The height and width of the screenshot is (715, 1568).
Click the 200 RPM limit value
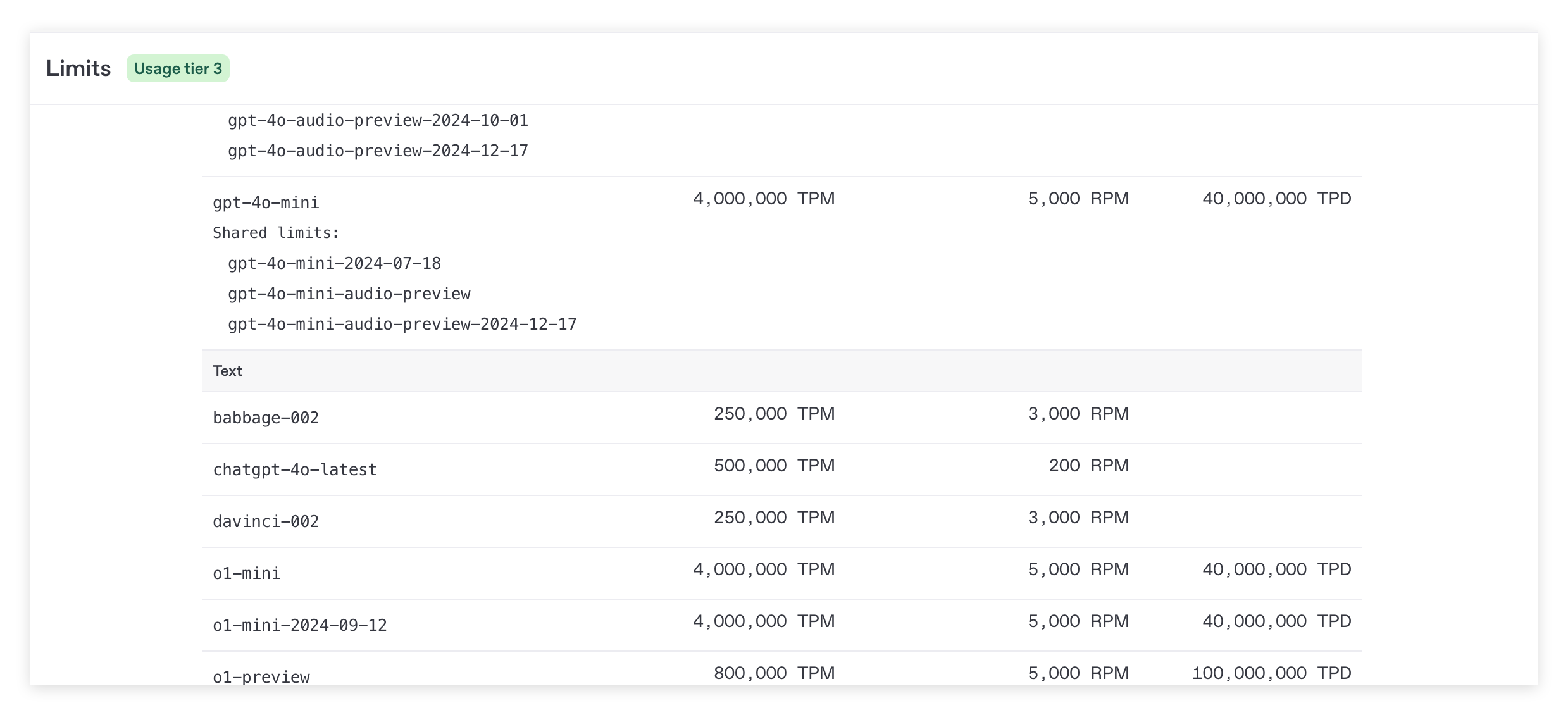click(x=1088, y=466)
